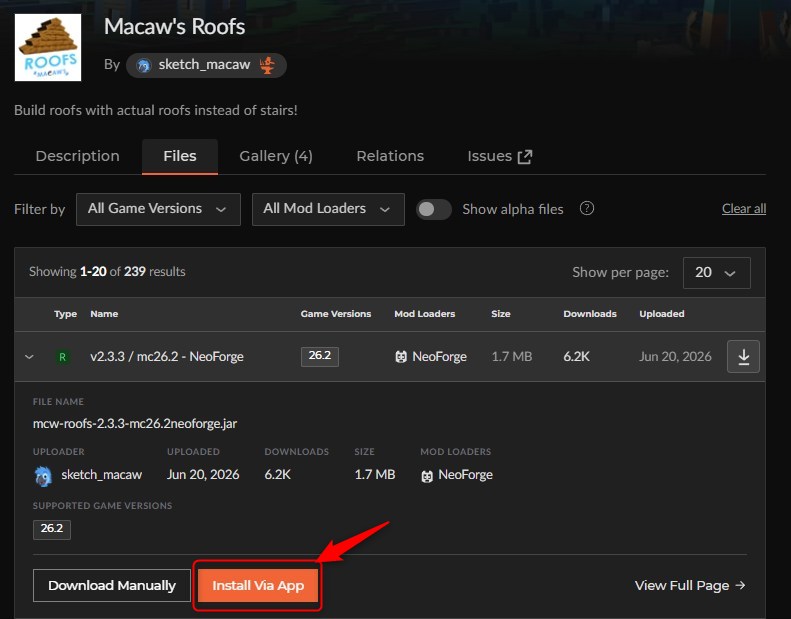791x619 pixels.
Task: Toggle Show alpha files switch
Action: click(x=433, y=209)
